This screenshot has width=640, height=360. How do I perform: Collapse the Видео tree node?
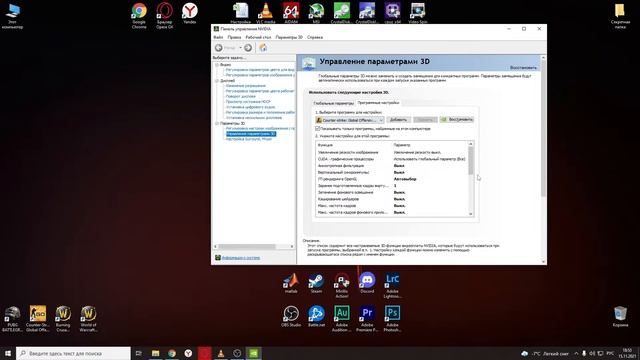(x=217, y=65)
